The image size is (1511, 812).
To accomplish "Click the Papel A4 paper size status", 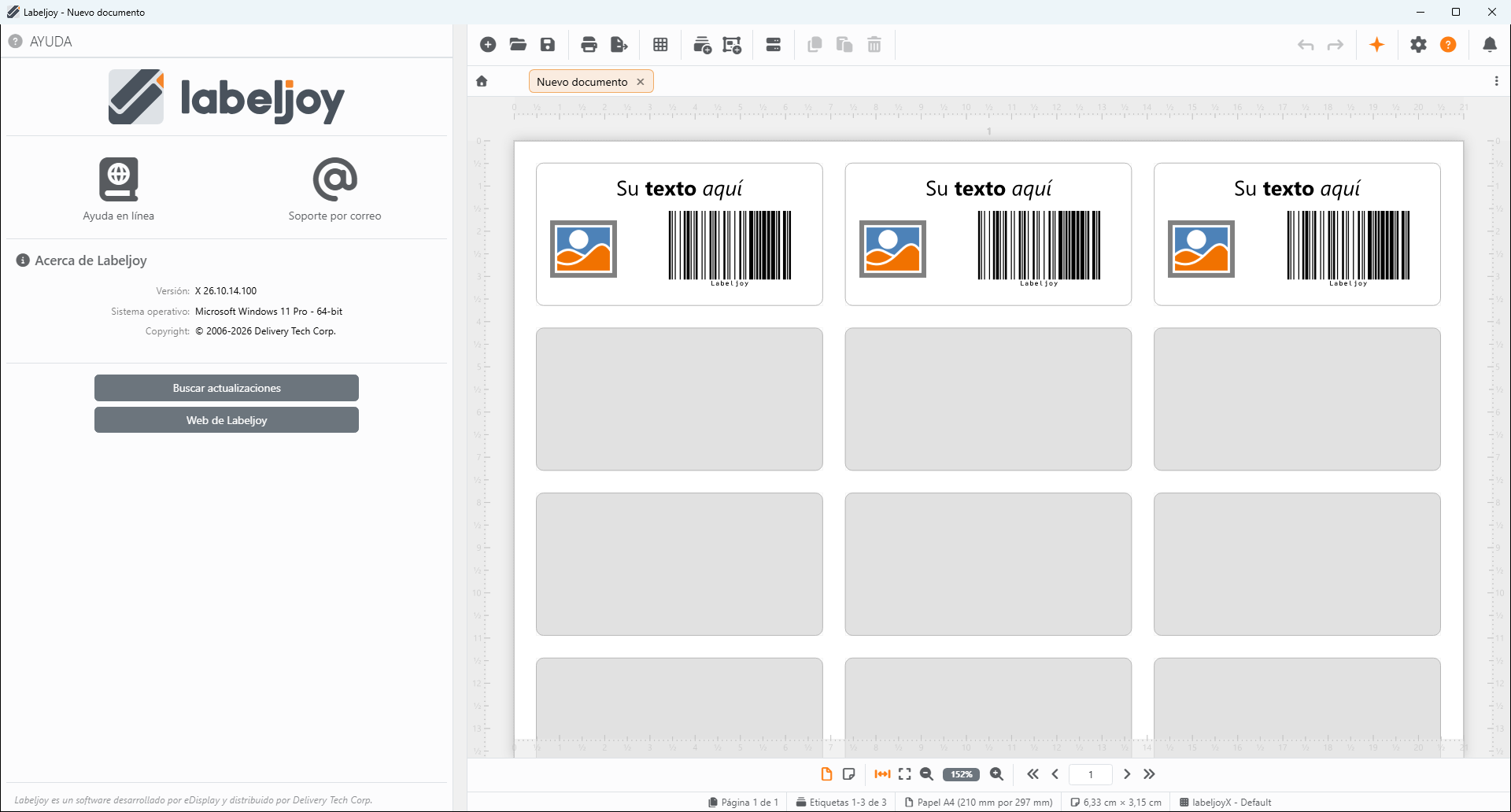I will point(979,803).
